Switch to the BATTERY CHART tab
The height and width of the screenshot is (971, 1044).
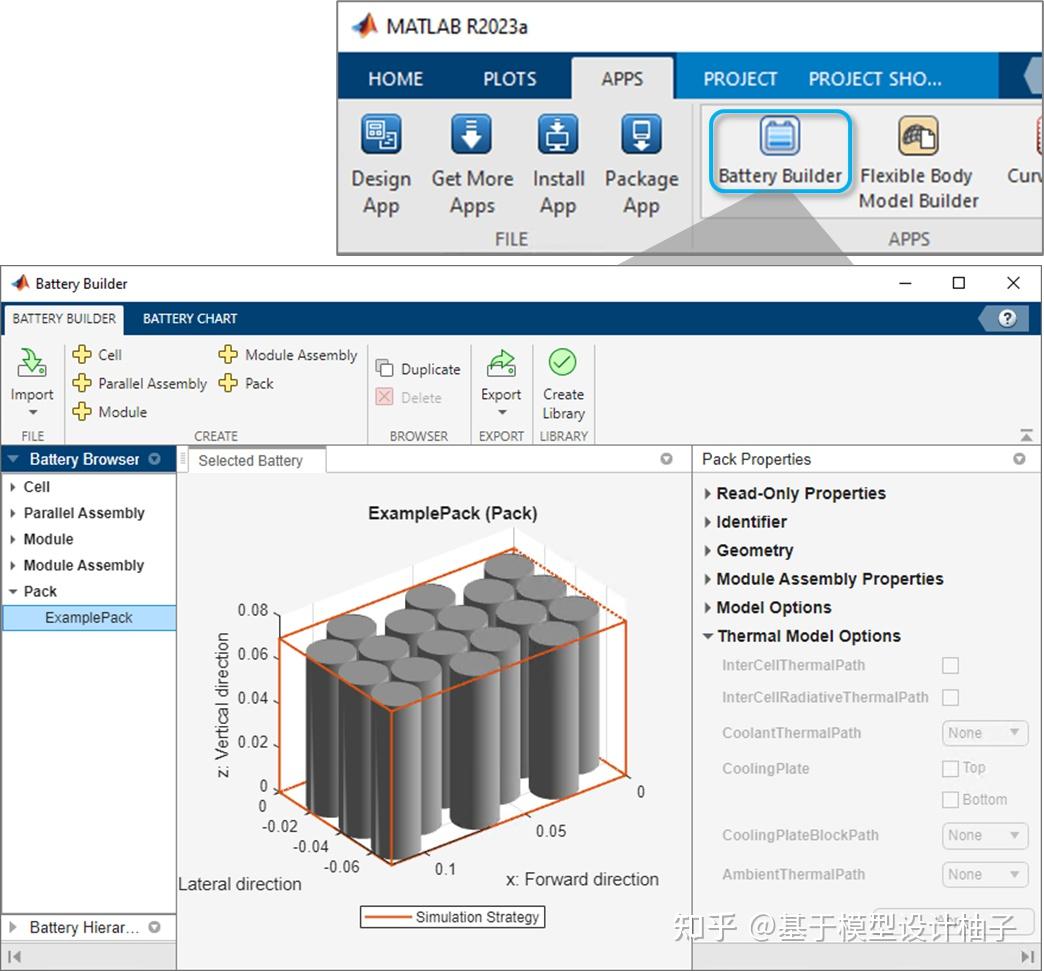(190, 319)
